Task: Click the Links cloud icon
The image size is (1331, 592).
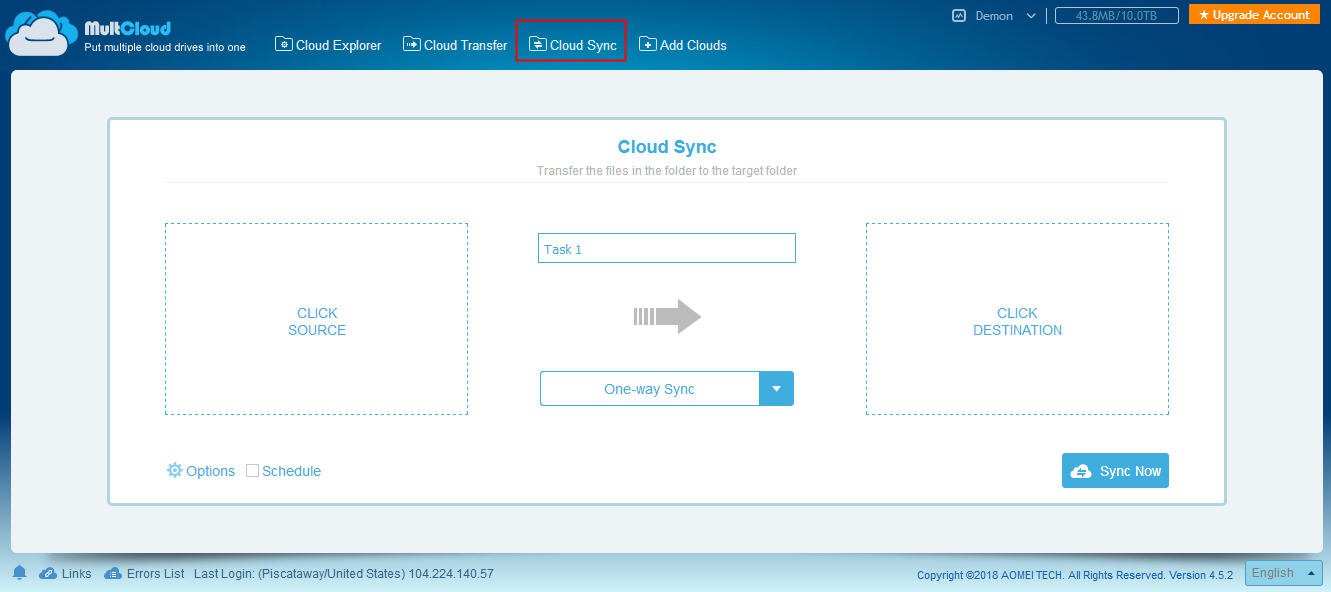Action: [x=48, y=574]
